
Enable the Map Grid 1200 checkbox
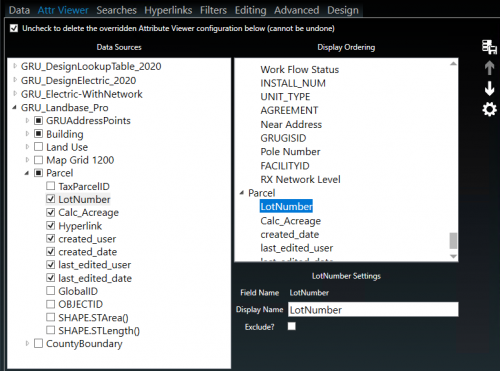38,160
